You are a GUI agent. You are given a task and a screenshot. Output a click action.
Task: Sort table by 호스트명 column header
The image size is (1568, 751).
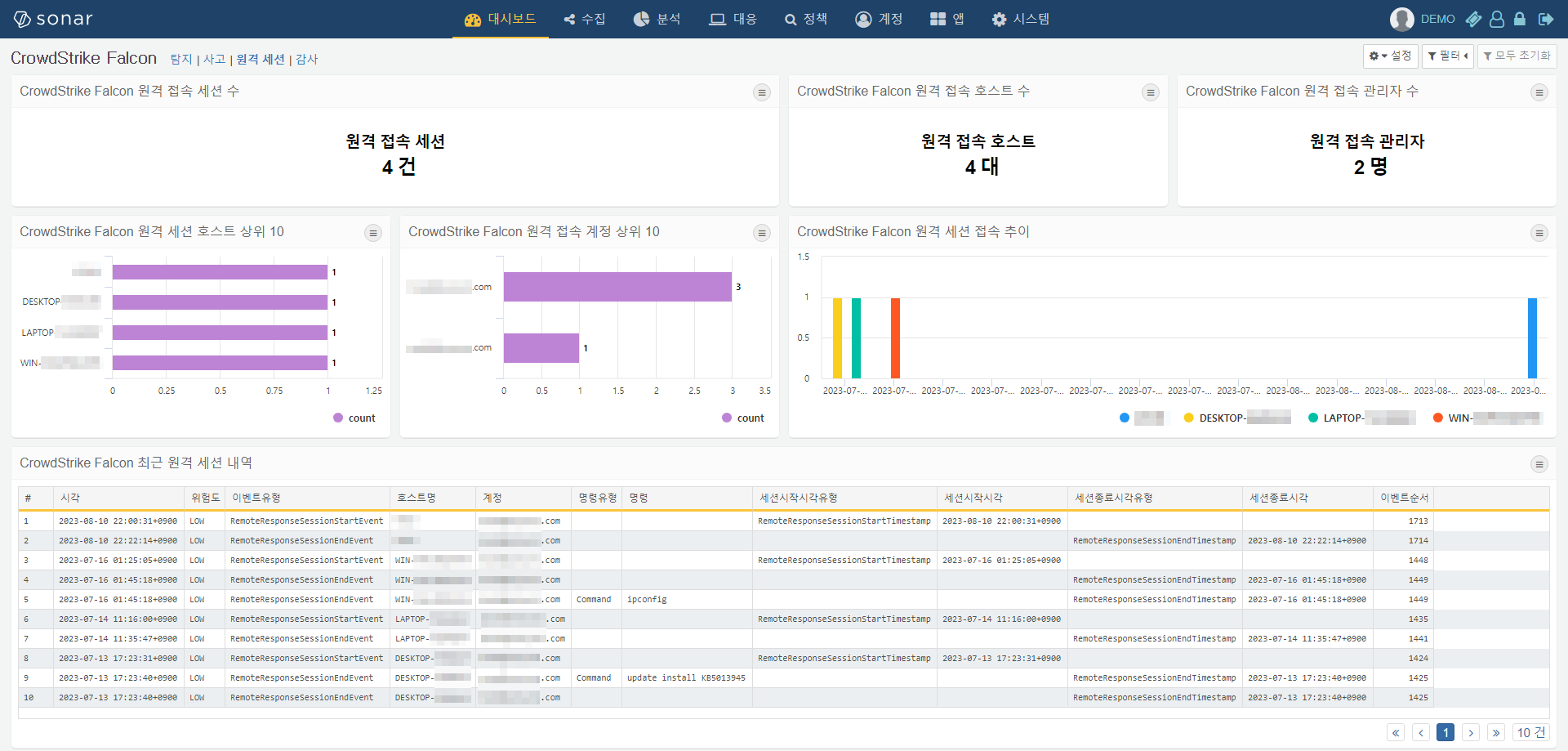tap(433, 498)
